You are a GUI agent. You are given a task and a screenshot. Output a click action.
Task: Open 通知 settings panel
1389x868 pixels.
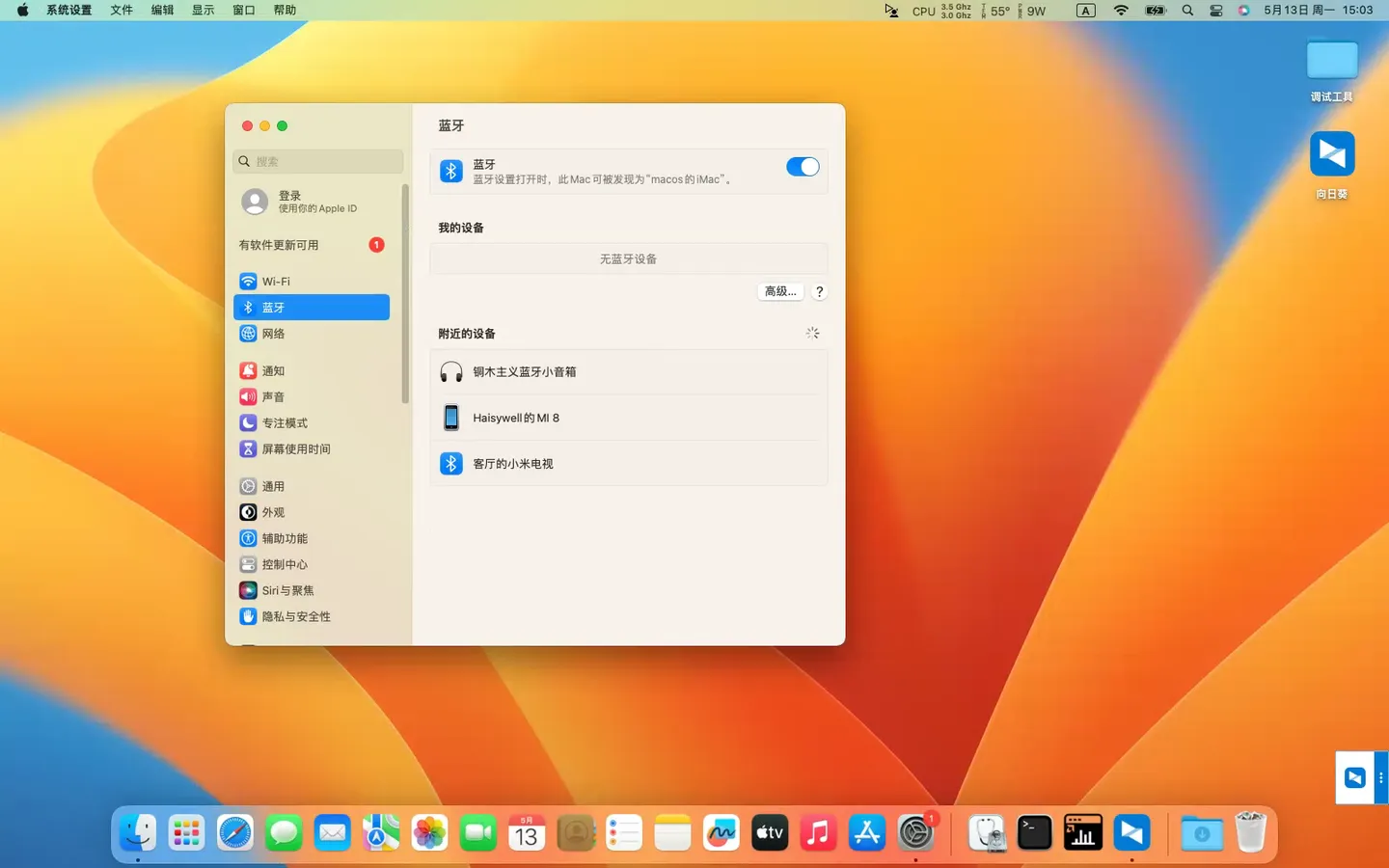coord(272,370)
